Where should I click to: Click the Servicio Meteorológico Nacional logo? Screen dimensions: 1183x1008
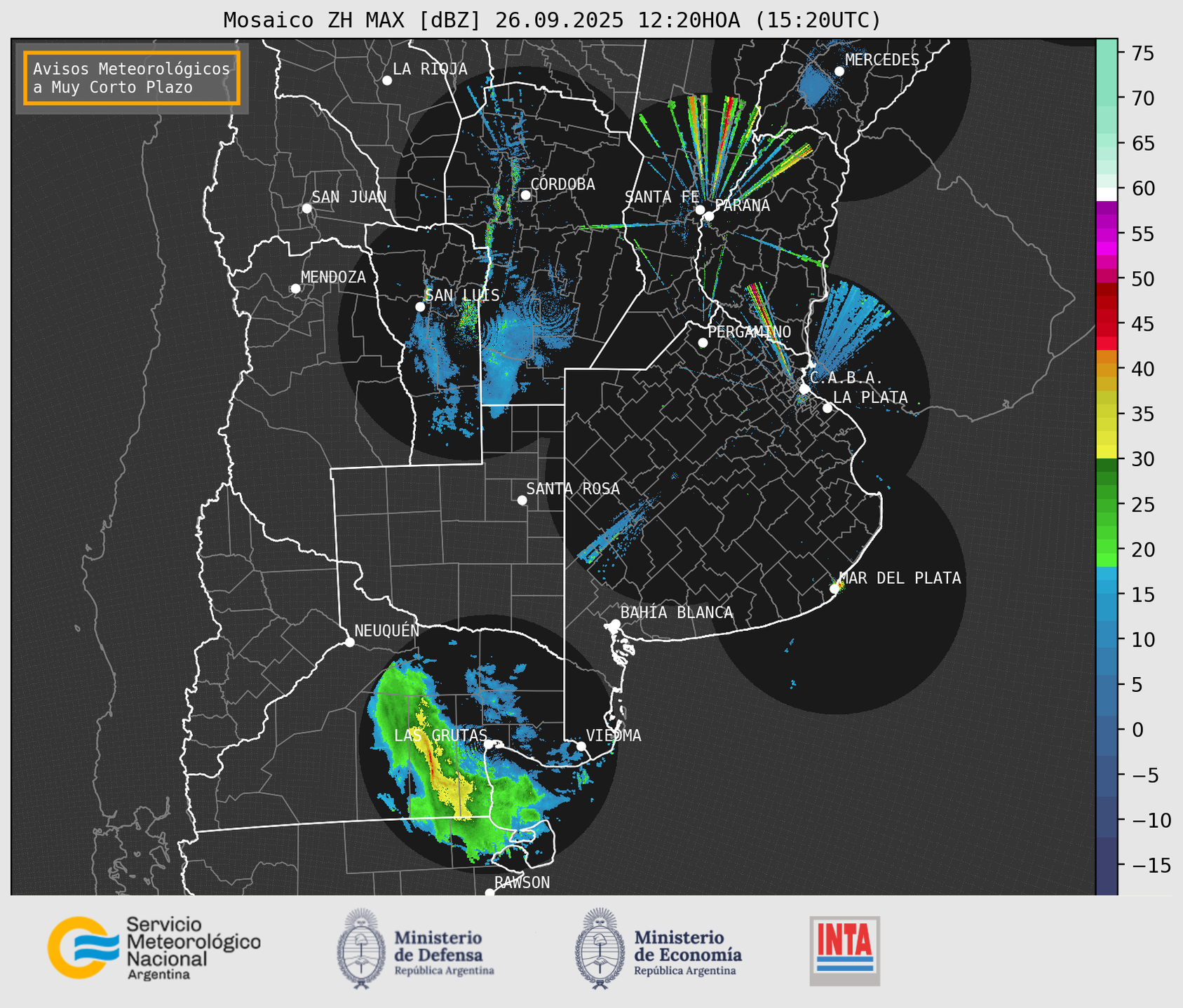tap(154, 948)
